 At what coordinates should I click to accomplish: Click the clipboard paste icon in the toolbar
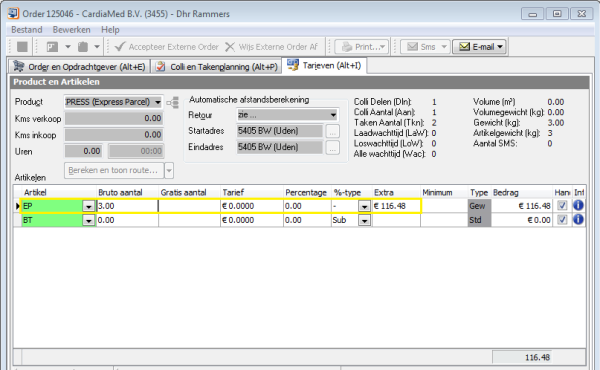83,47
